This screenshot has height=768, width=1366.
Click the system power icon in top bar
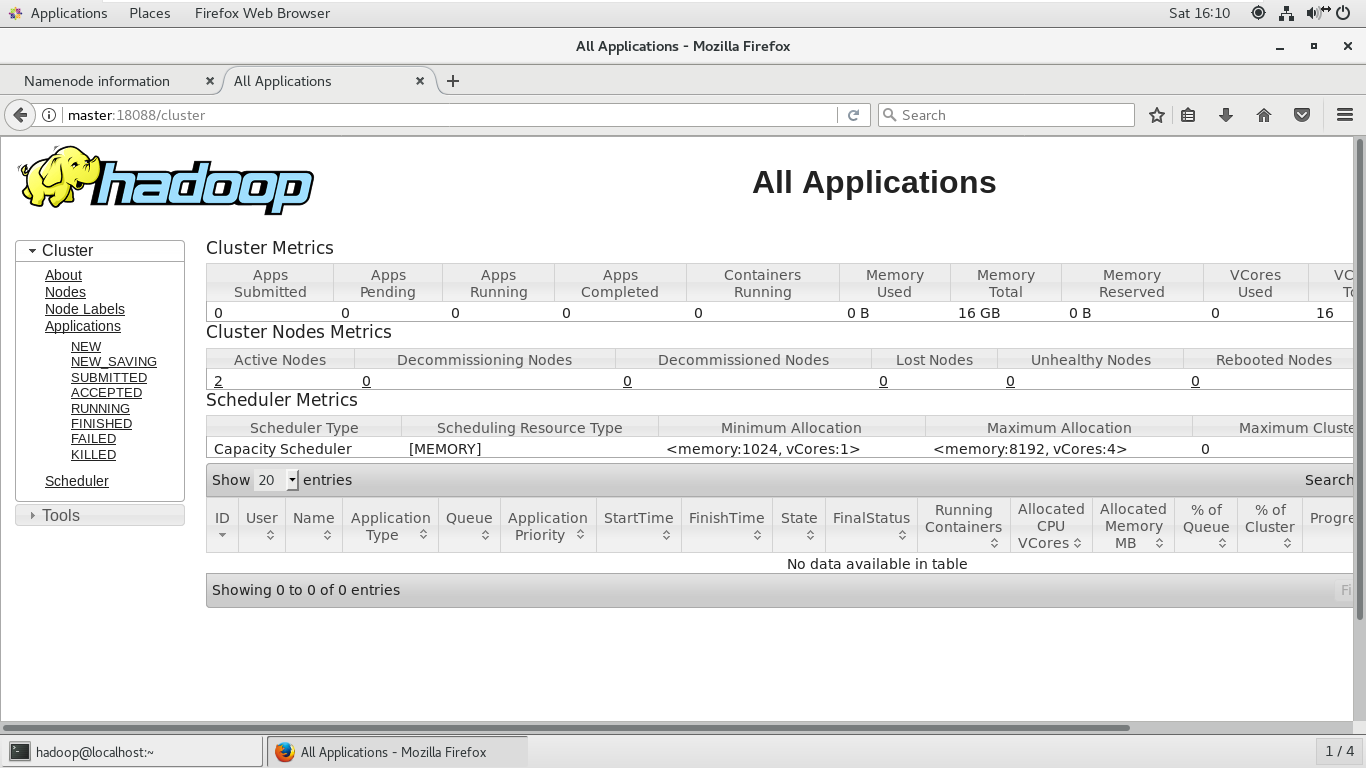coord(1343,13)
